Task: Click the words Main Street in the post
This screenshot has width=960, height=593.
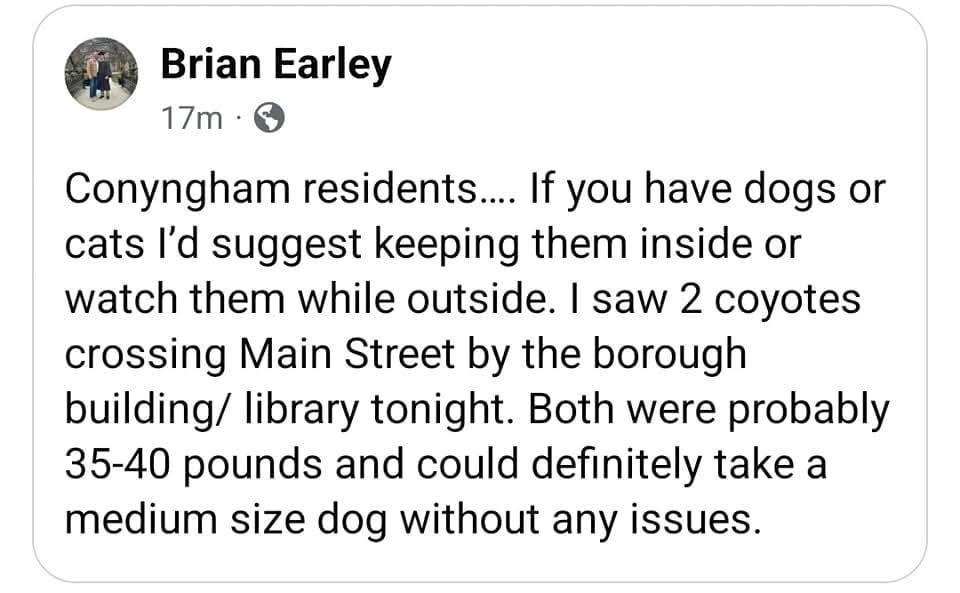Action: click(348, 354)
